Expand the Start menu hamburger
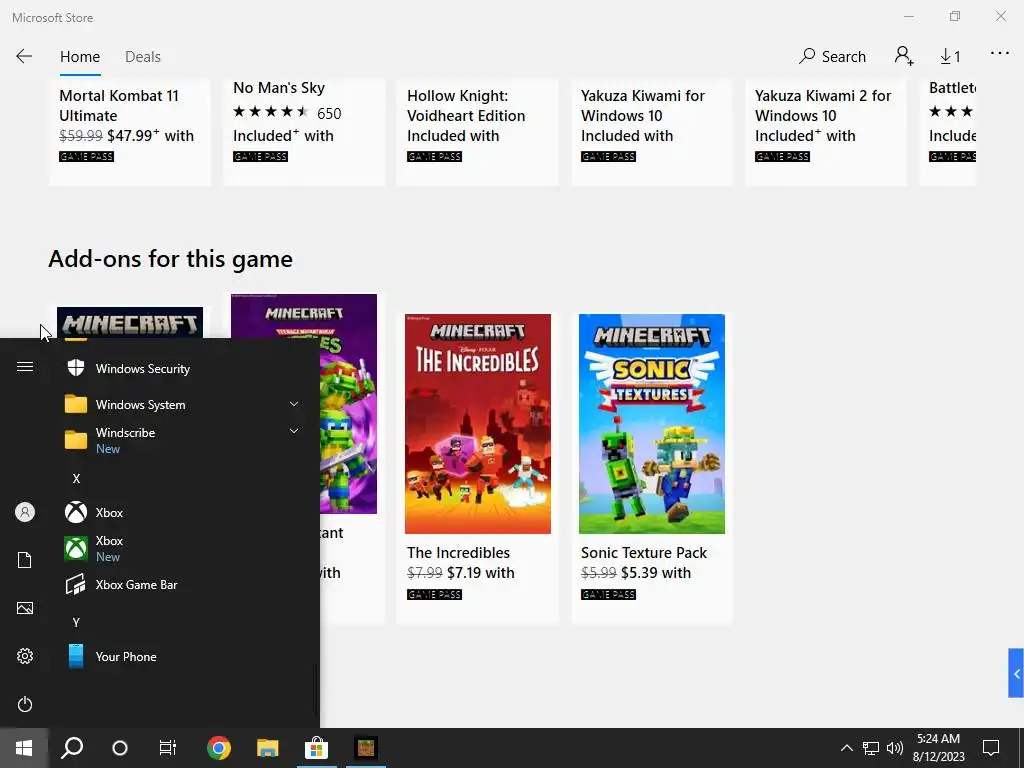 pos(25,366)
